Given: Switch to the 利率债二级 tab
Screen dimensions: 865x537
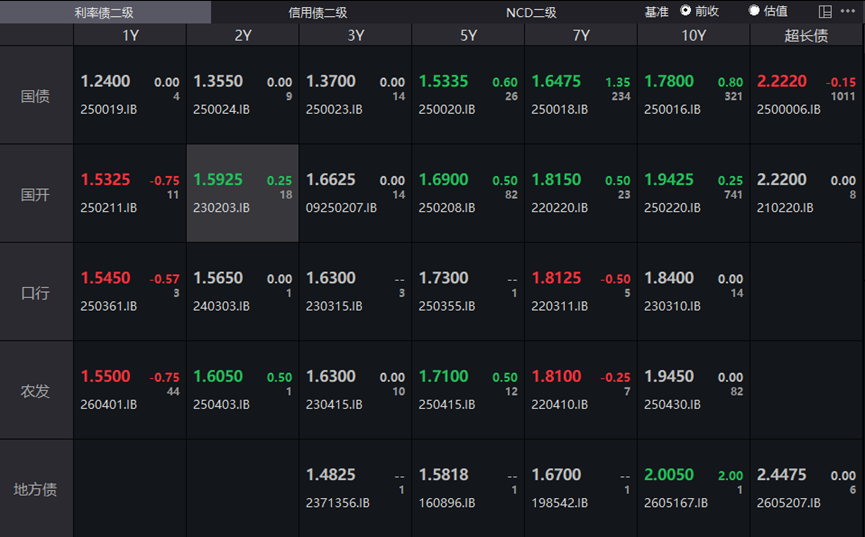Looking at the screenshot, I should click(x=104, y=12).
